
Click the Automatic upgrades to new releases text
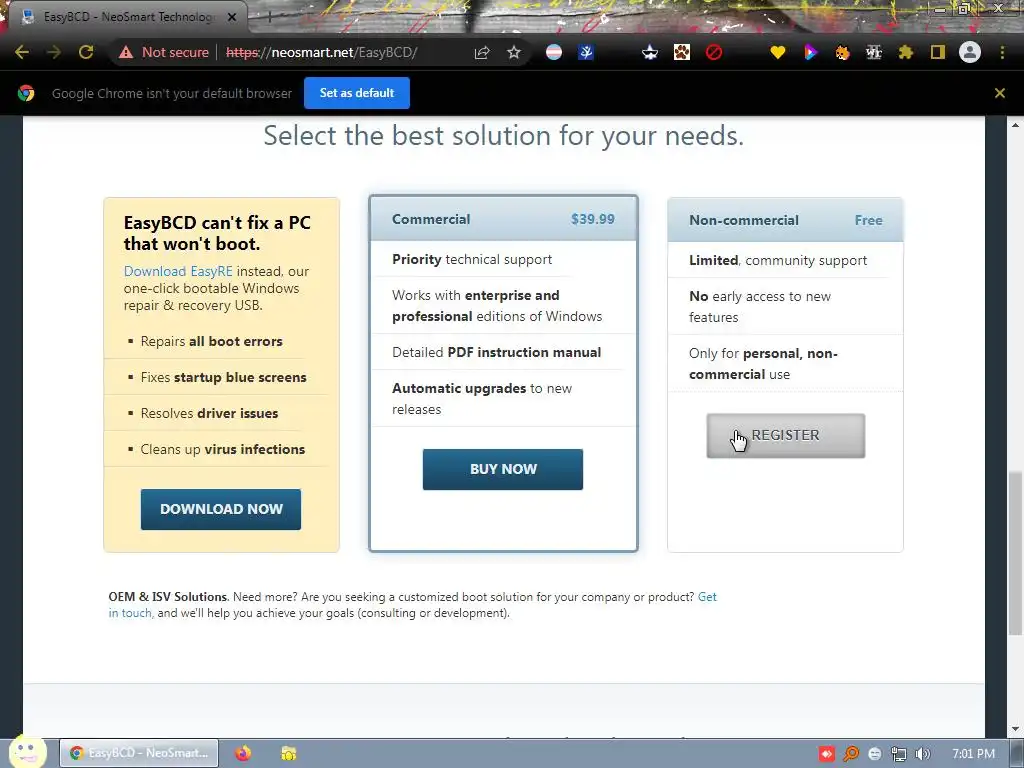pyautogui.click(x=482, y=398)
